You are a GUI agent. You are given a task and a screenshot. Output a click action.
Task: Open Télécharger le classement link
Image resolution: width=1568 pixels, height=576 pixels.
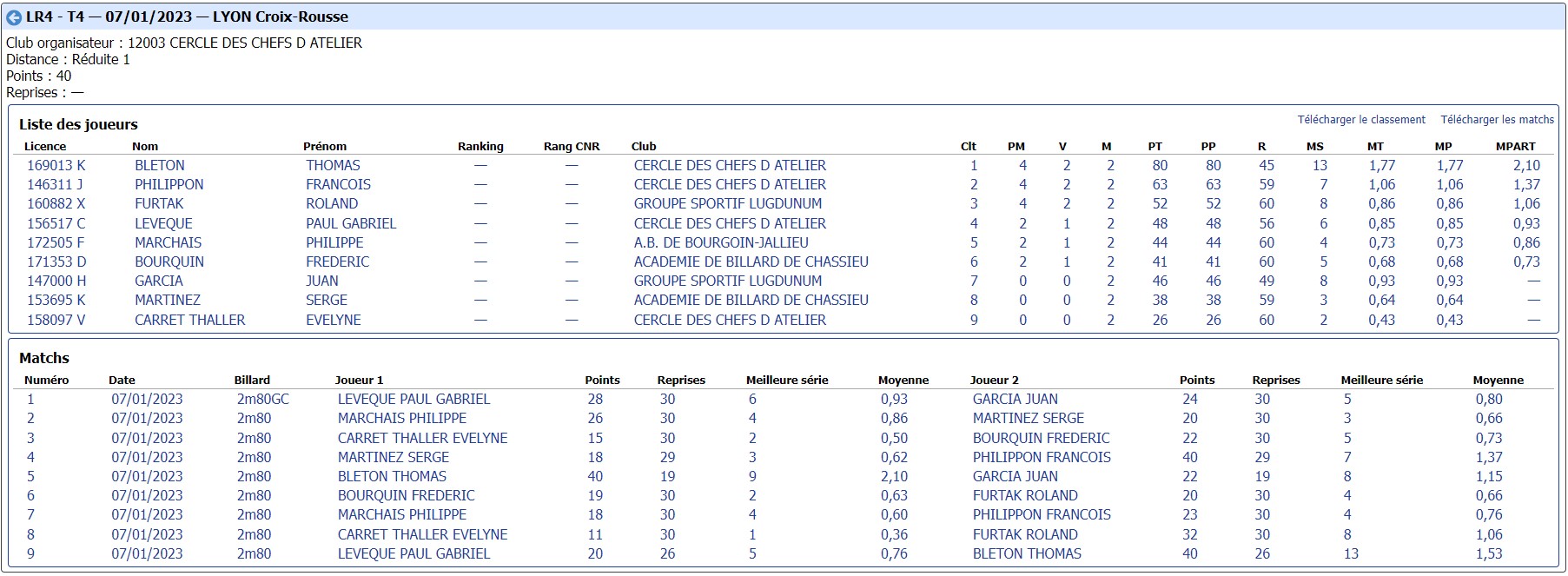coord(1361,120)
